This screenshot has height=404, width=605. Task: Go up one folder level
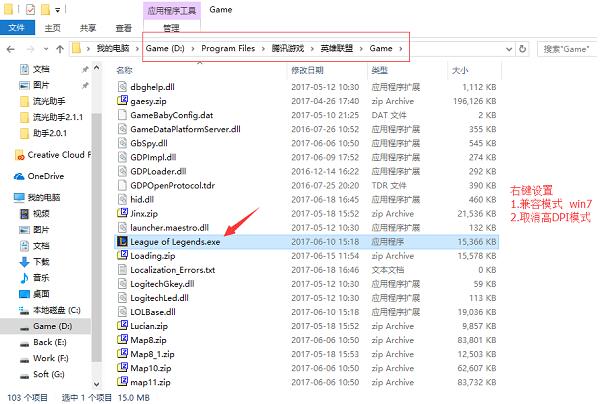point(60,49)
